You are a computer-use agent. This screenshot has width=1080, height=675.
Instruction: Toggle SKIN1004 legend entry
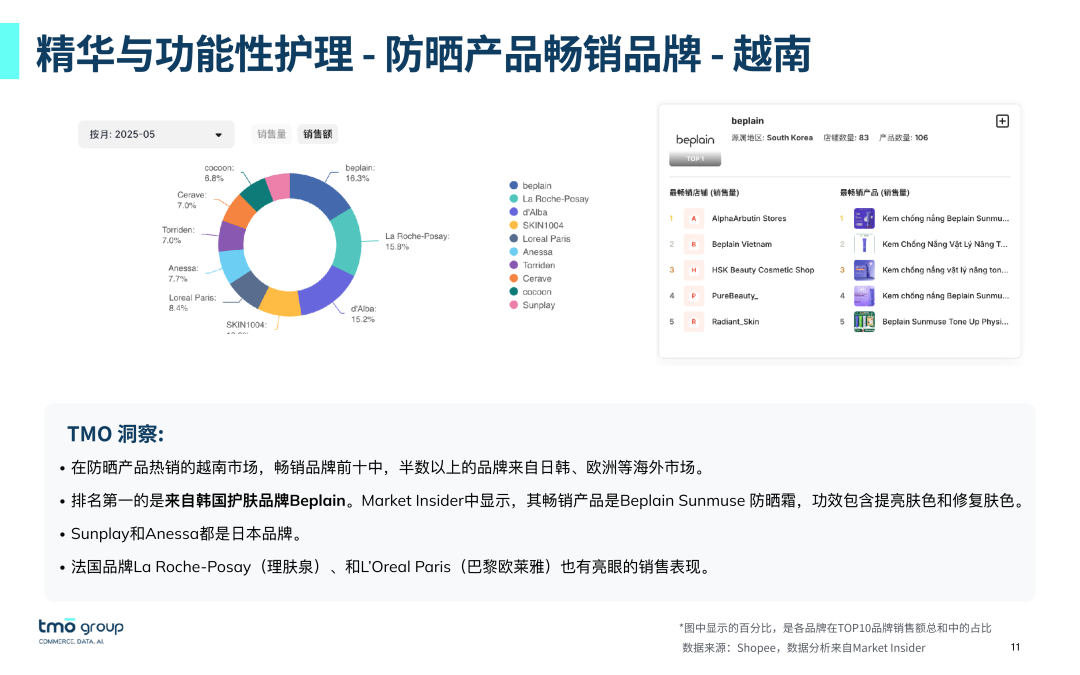tap(536, 225)
